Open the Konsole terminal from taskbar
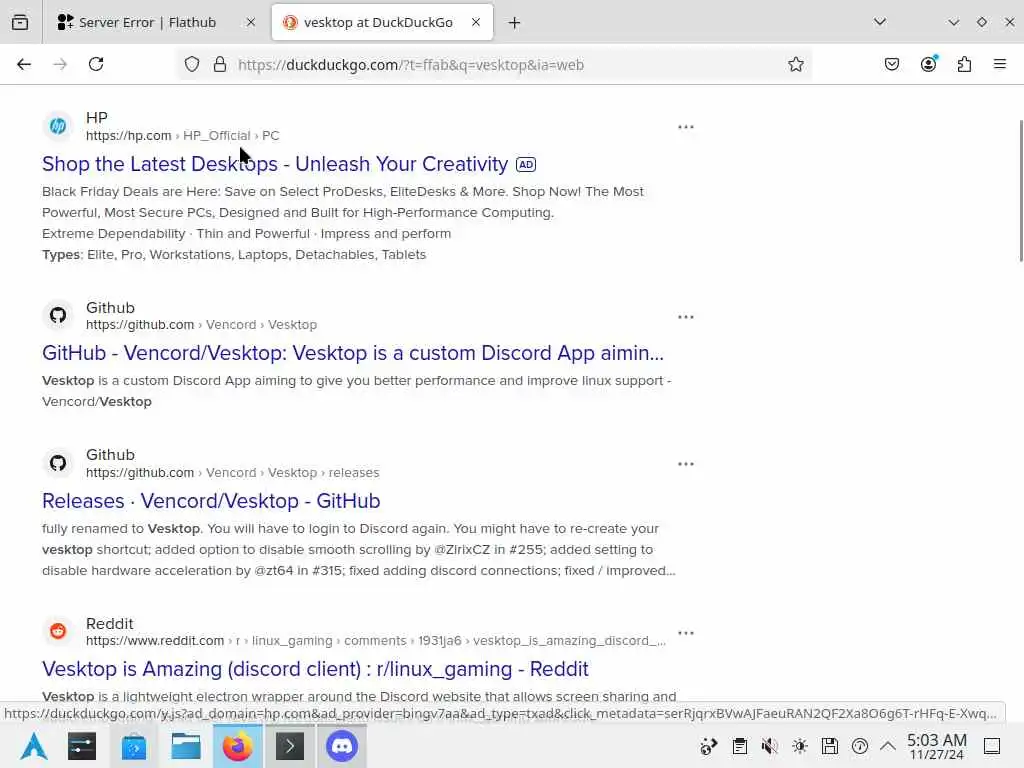 pyautogui.click(x=290, y=746)
